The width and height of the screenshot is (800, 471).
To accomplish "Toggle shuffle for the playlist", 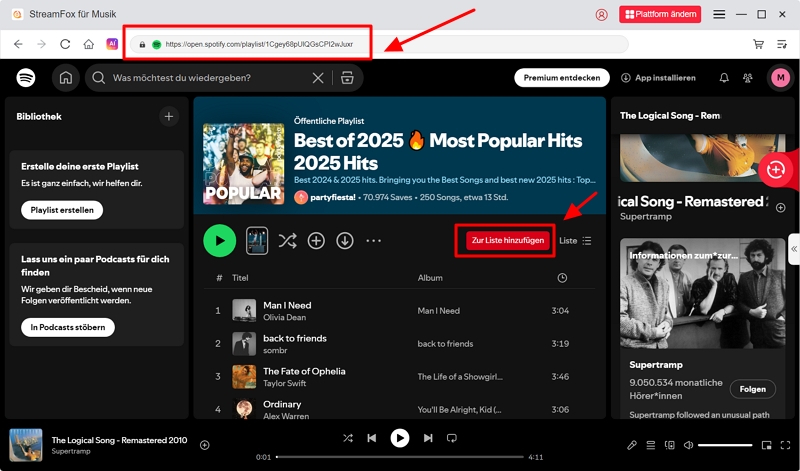I will point(287,240).
